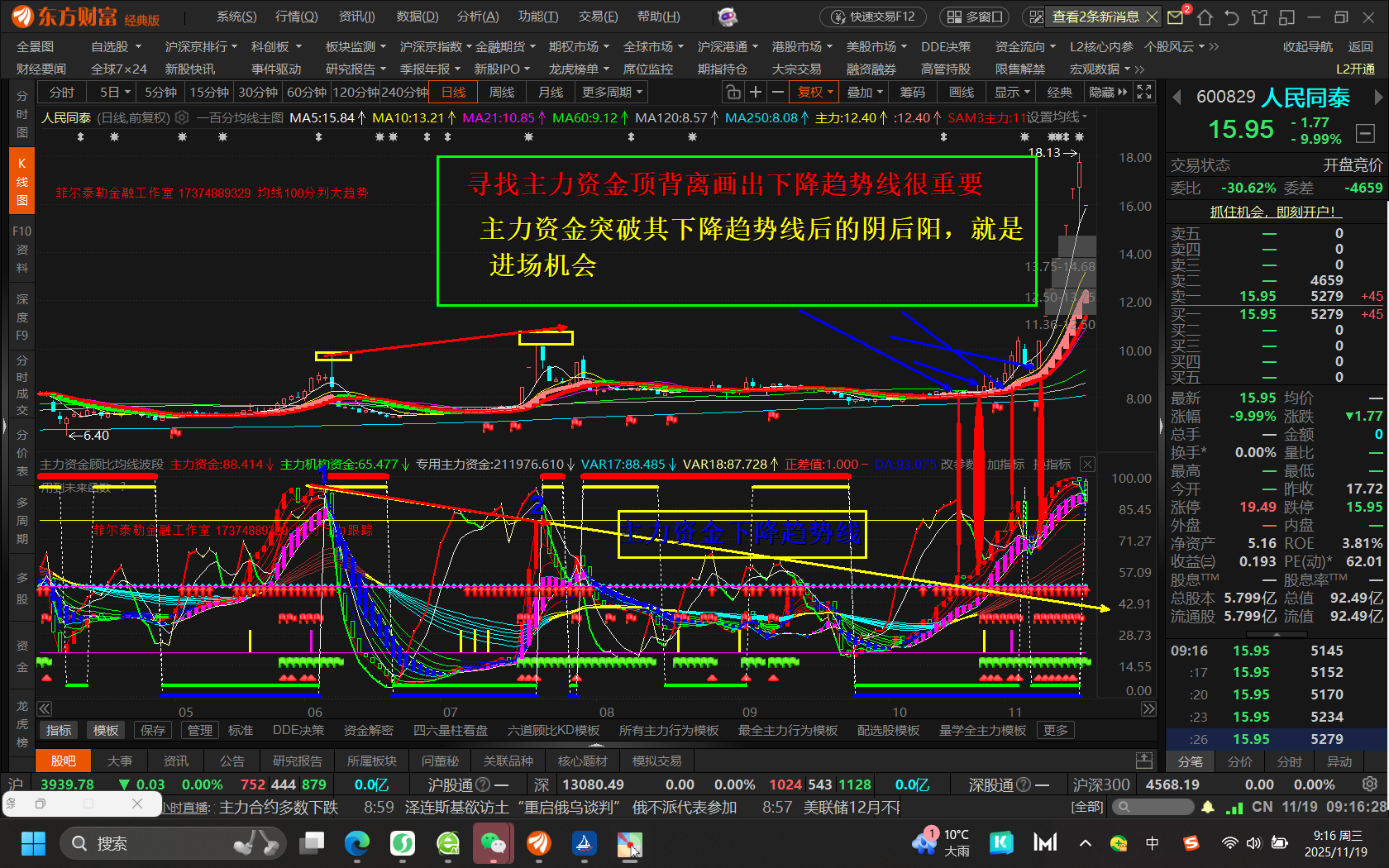Click the 多窗口 button
1389x868 pixels.
pyautogui.click(x=975, y=17)
